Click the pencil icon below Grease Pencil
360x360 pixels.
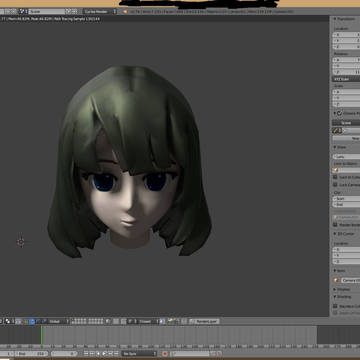336,131
